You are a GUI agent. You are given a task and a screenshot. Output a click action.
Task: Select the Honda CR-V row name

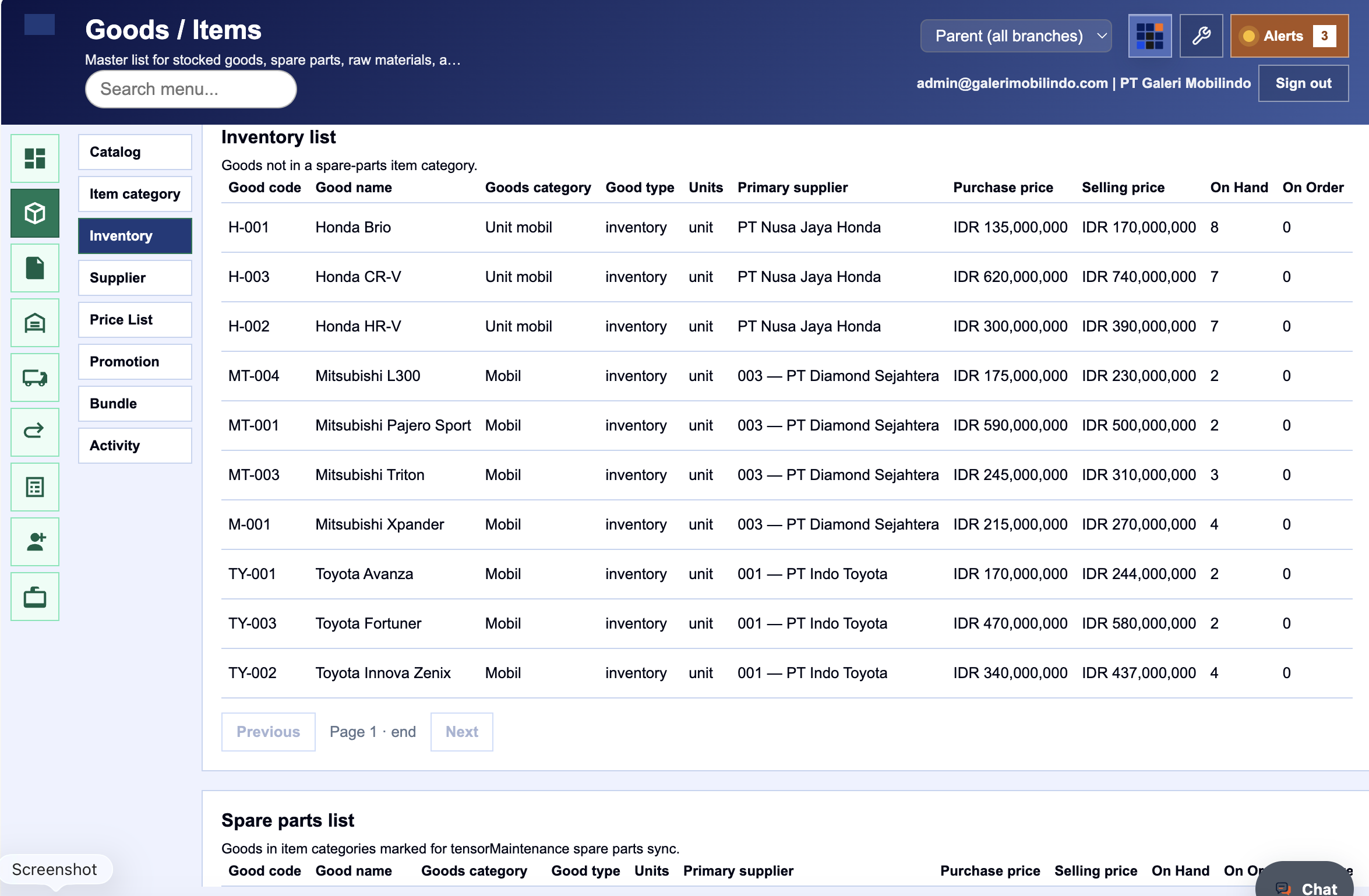tap(358, 277)
